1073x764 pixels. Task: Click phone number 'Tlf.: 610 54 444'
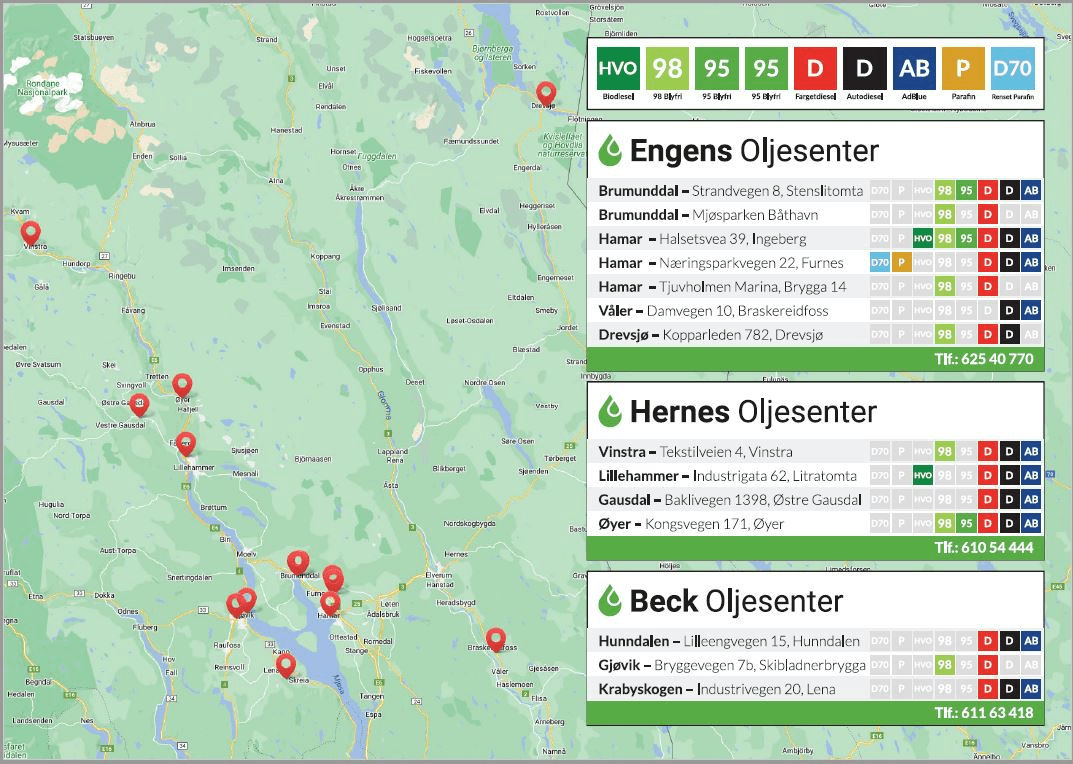click(984, 547)
